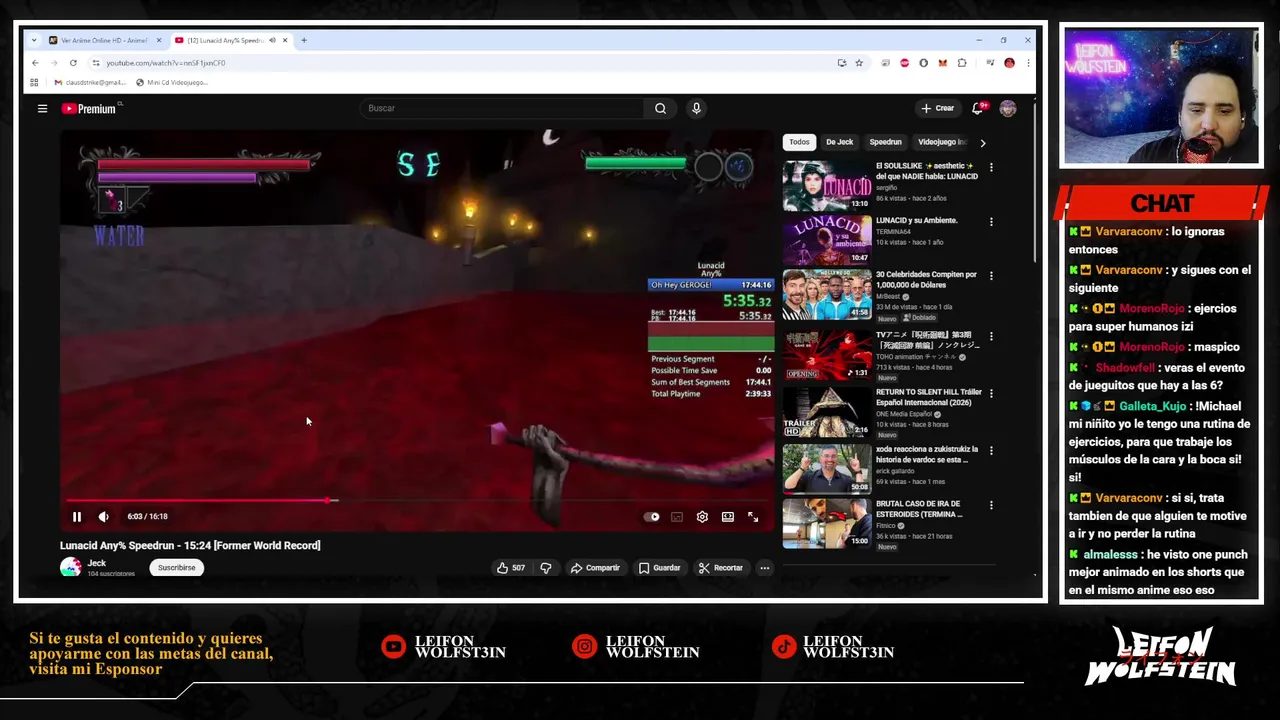The height and width of the screenshot is (720, 1280).
Task: Pause the Lunacid speedrun video
Action: [x=76, y=517]
